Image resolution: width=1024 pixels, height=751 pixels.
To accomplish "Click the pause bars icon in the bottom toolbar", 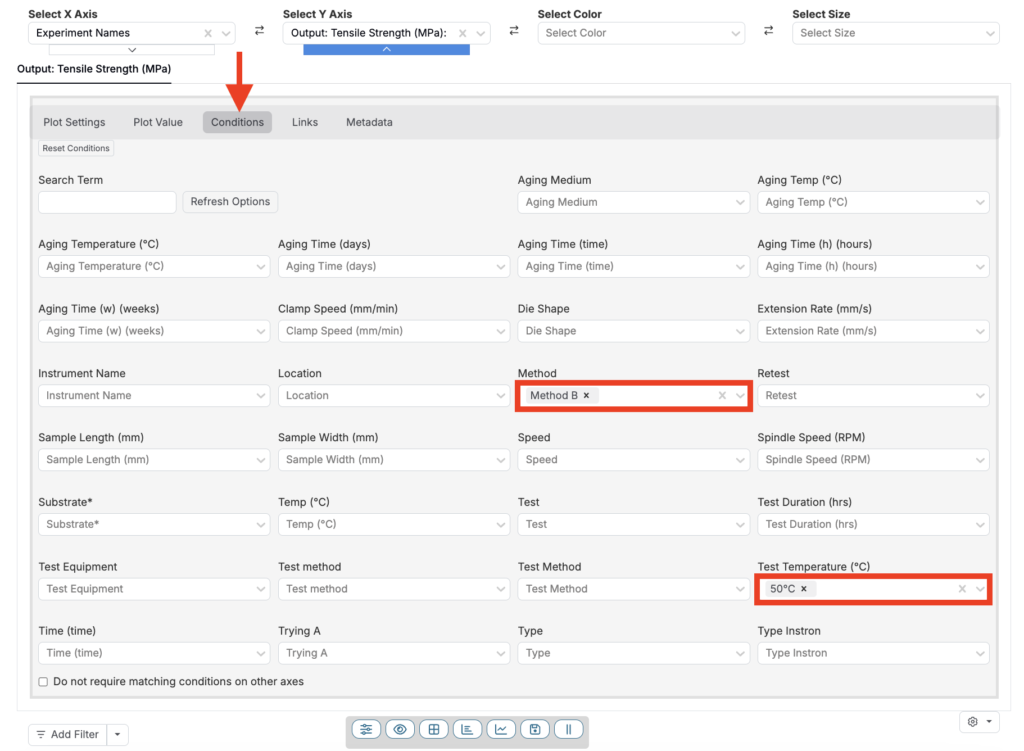I will [568, 729].
